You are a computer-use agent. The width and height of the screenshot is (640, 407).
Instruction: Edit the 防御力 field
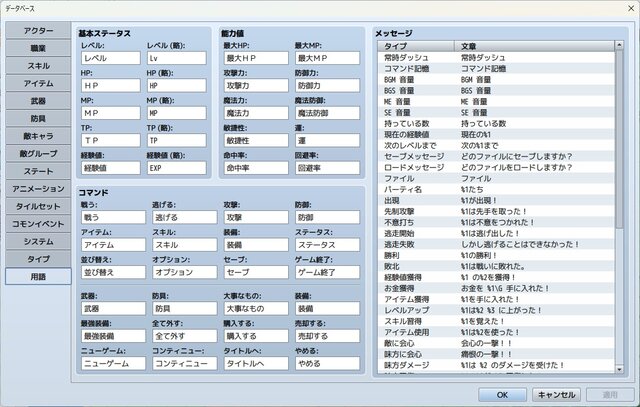pyautogui.click(x=327, y=85)
